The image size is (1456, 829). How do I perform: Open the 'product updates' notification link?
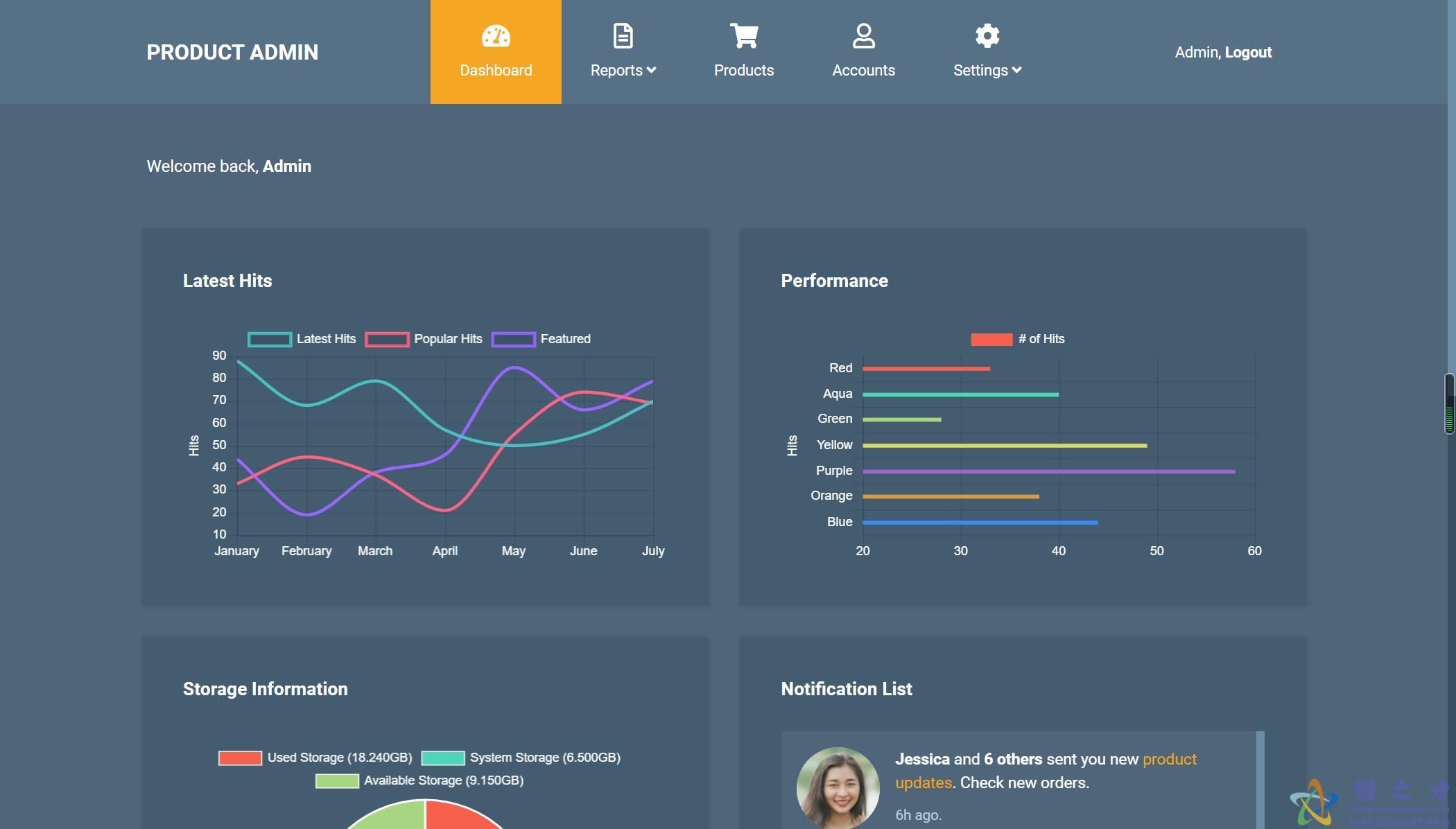(1169, 759)
